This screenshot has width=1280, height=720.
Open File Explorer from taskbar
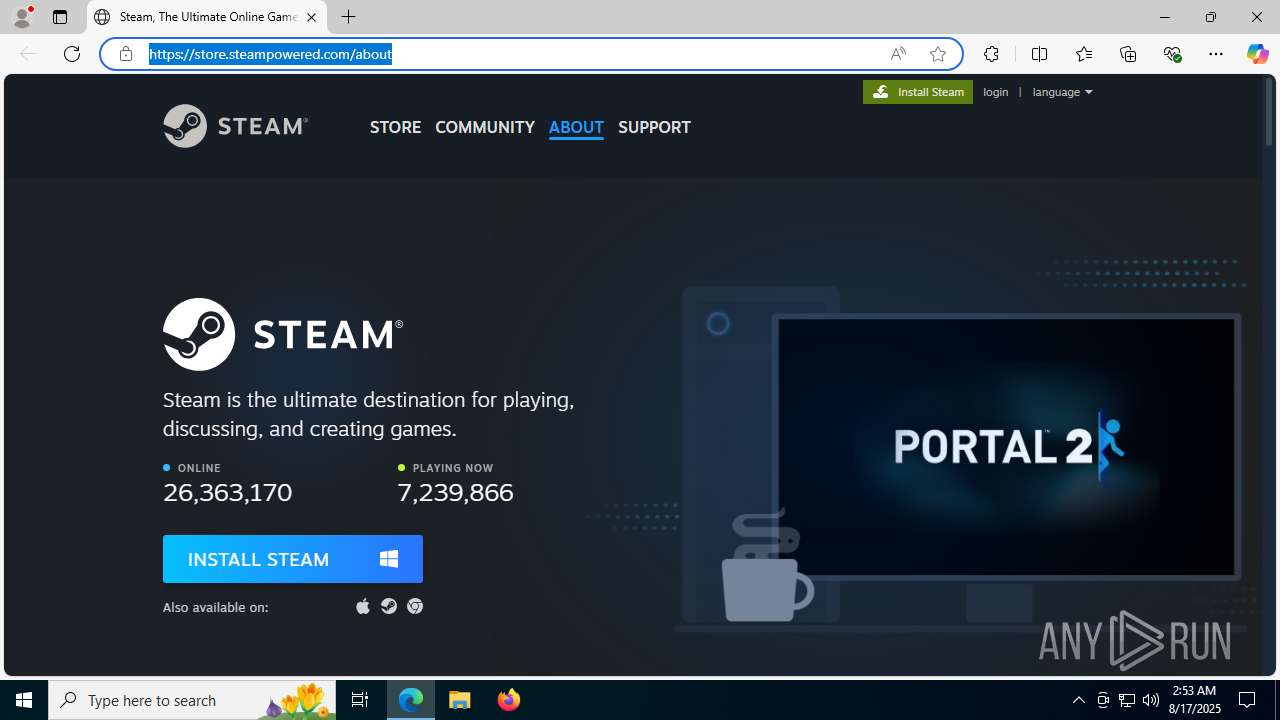tap(460, 700)
